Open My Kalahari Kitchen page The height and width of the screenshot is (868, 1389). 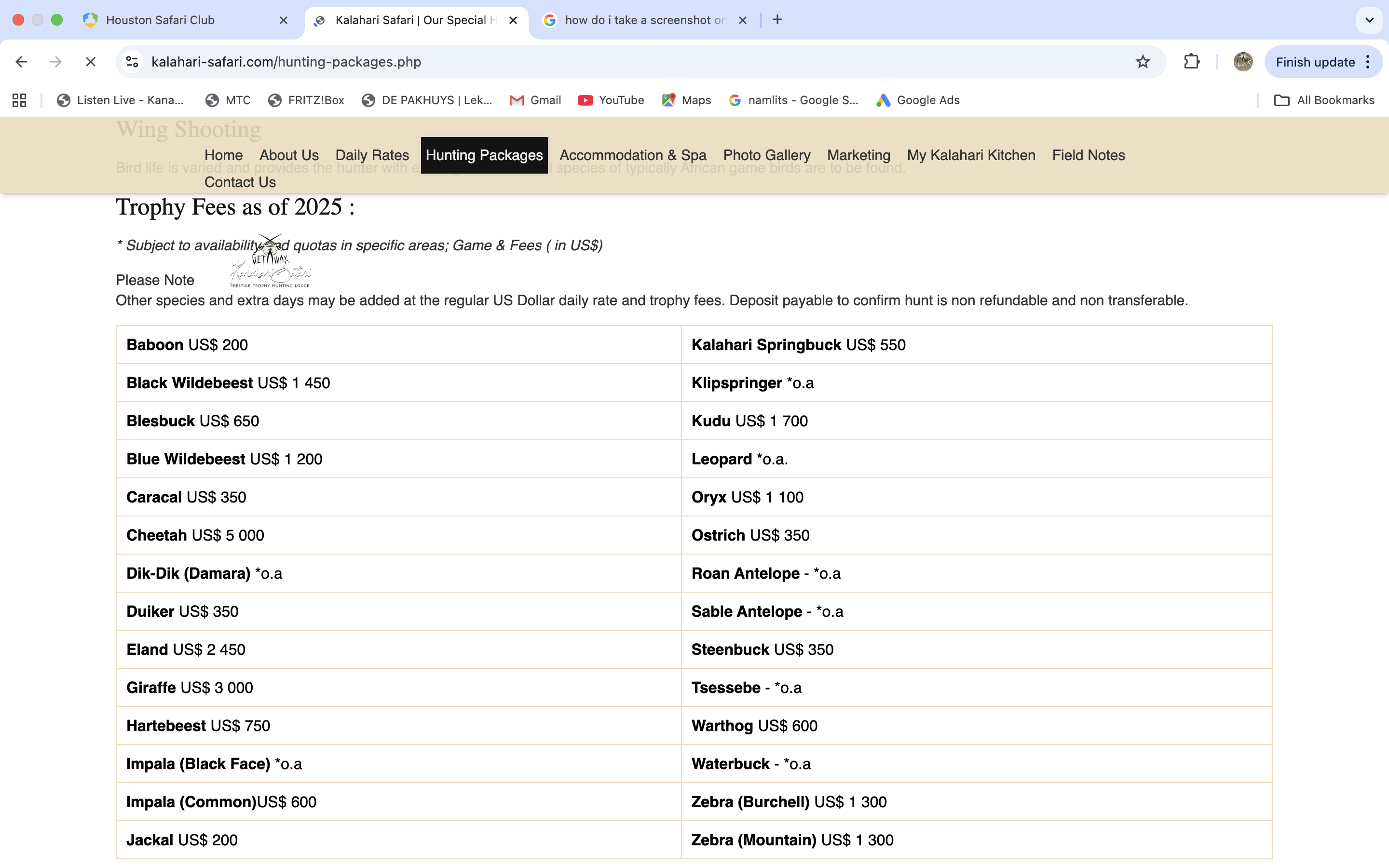pos(971,155)
